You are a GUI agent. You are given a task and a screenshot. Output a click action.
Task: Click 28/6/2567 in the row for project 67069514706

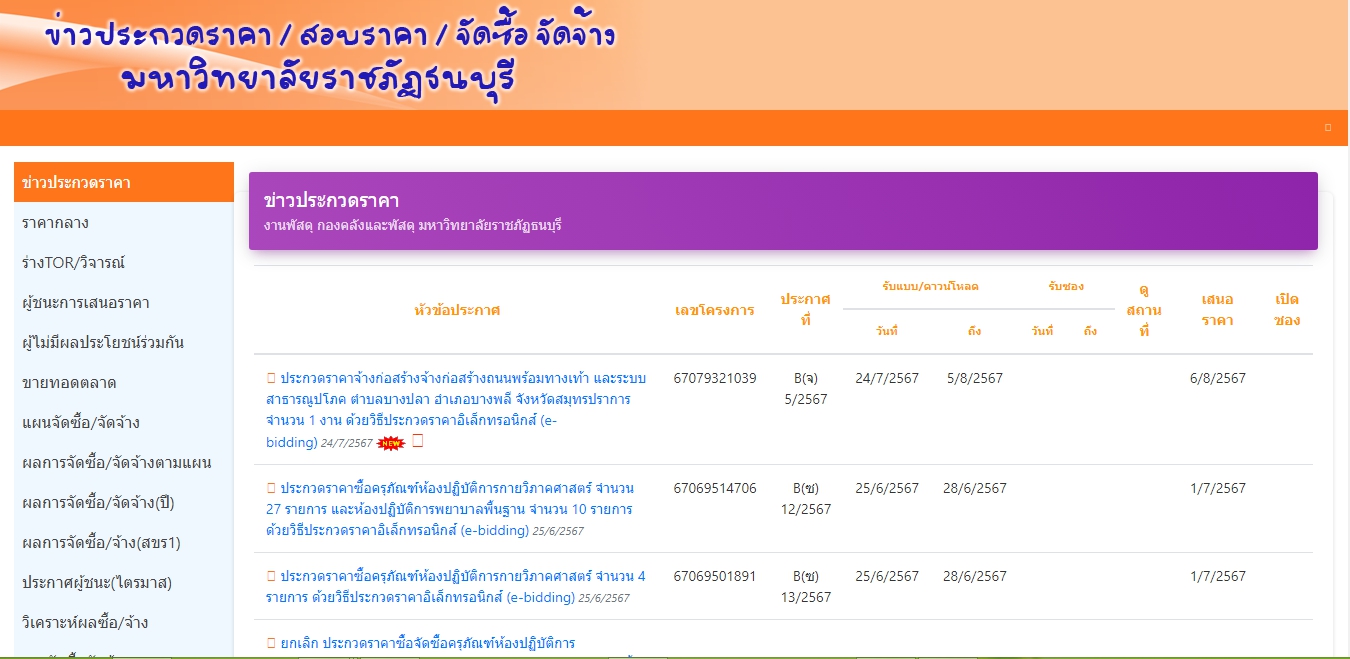(975, 488)
